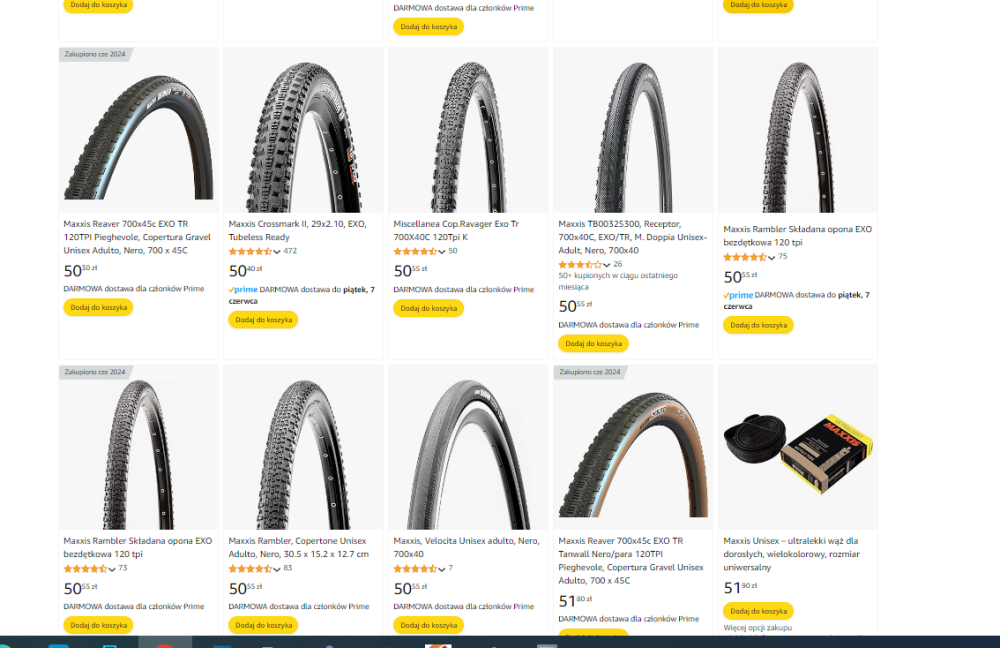The image size is (1000, 648).
Task: Expand rating chevron beside 73 reviews
Action: (112, 569)
